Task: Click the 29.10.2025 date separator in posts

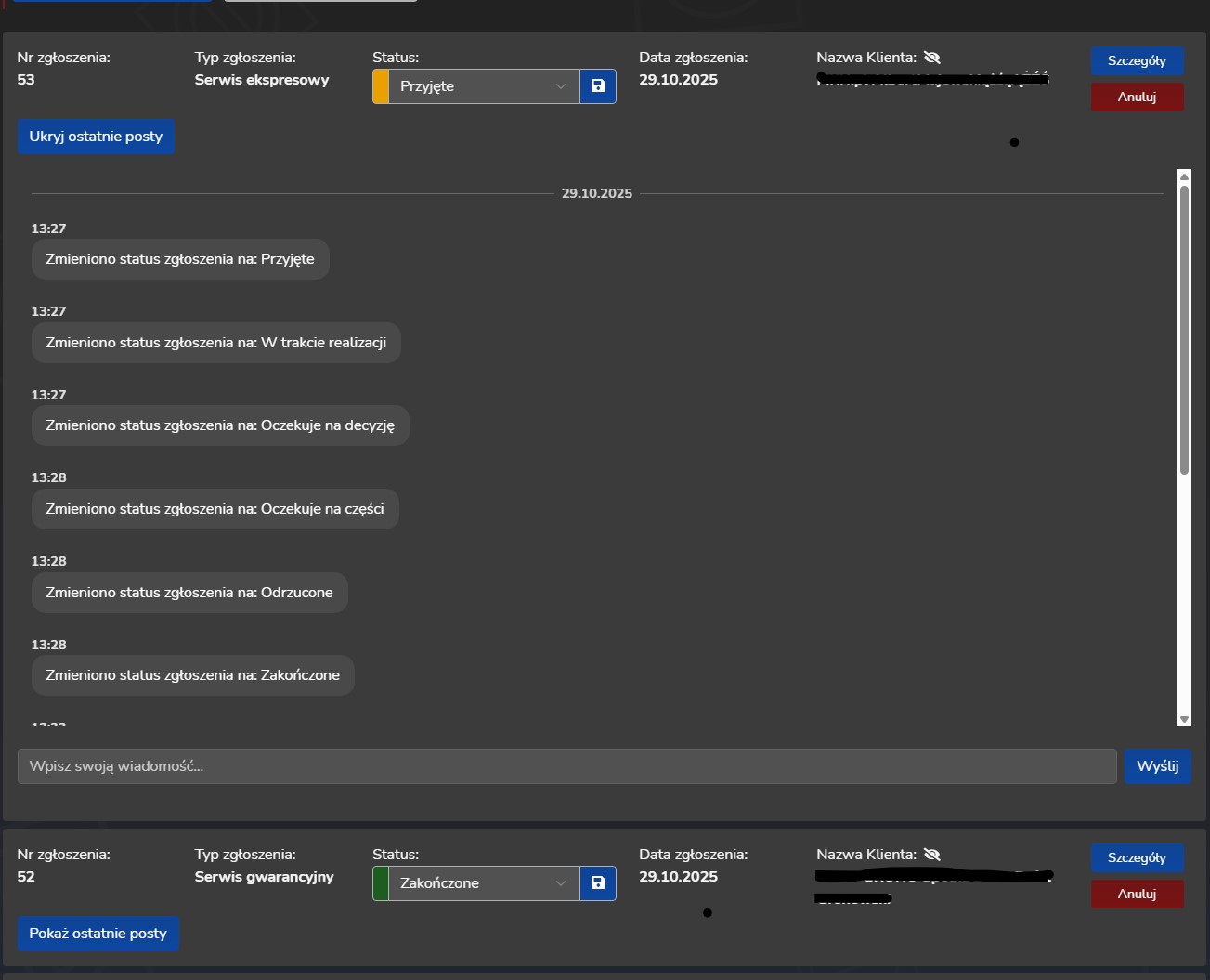Action: click(x=597, y=193)
